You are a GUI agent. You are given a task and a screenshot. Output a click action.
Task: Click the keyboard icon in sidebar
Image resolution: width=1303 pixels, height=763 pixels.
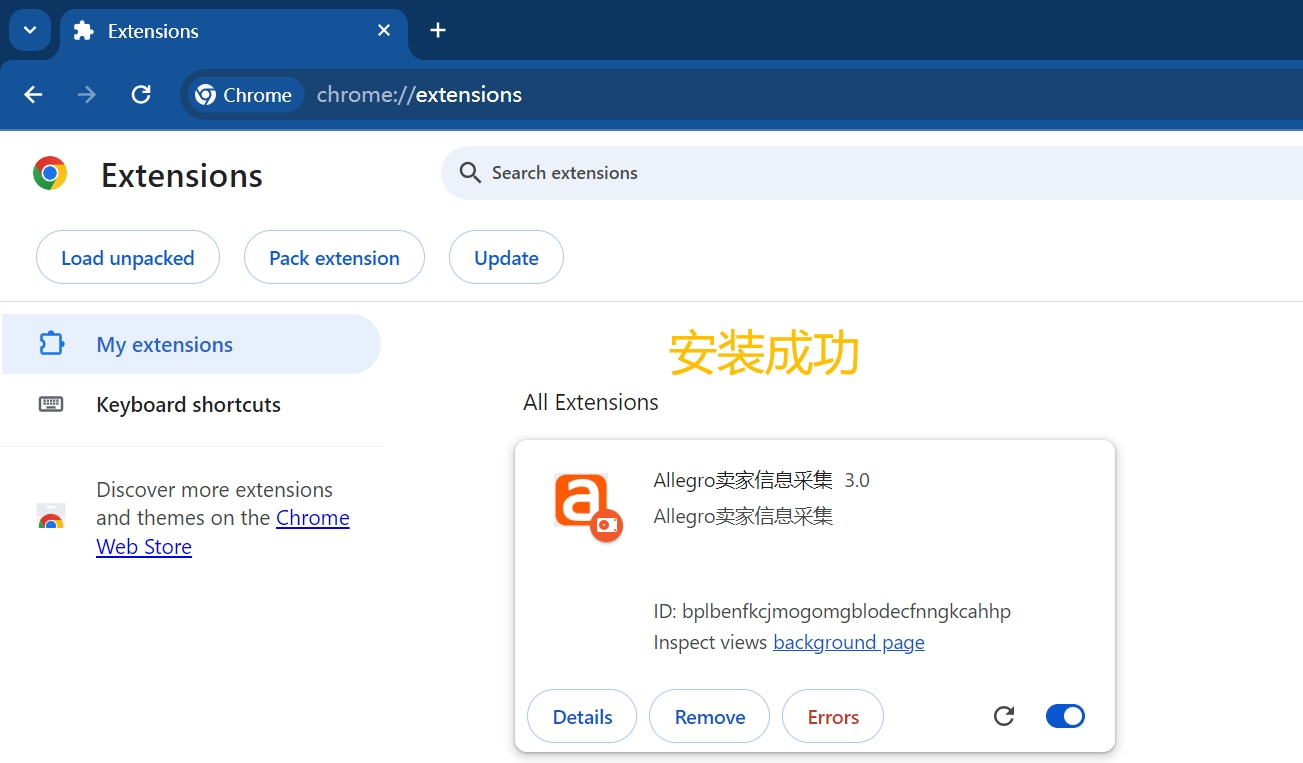pyautogui.click(x=51, y=404)
